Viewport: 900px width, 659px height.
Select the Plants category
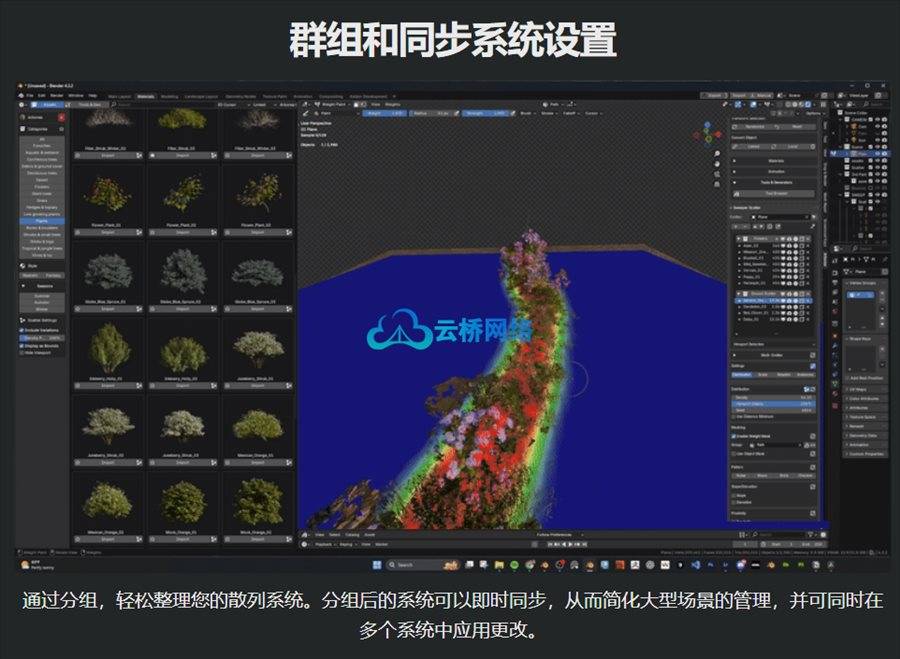click(42, 218)
